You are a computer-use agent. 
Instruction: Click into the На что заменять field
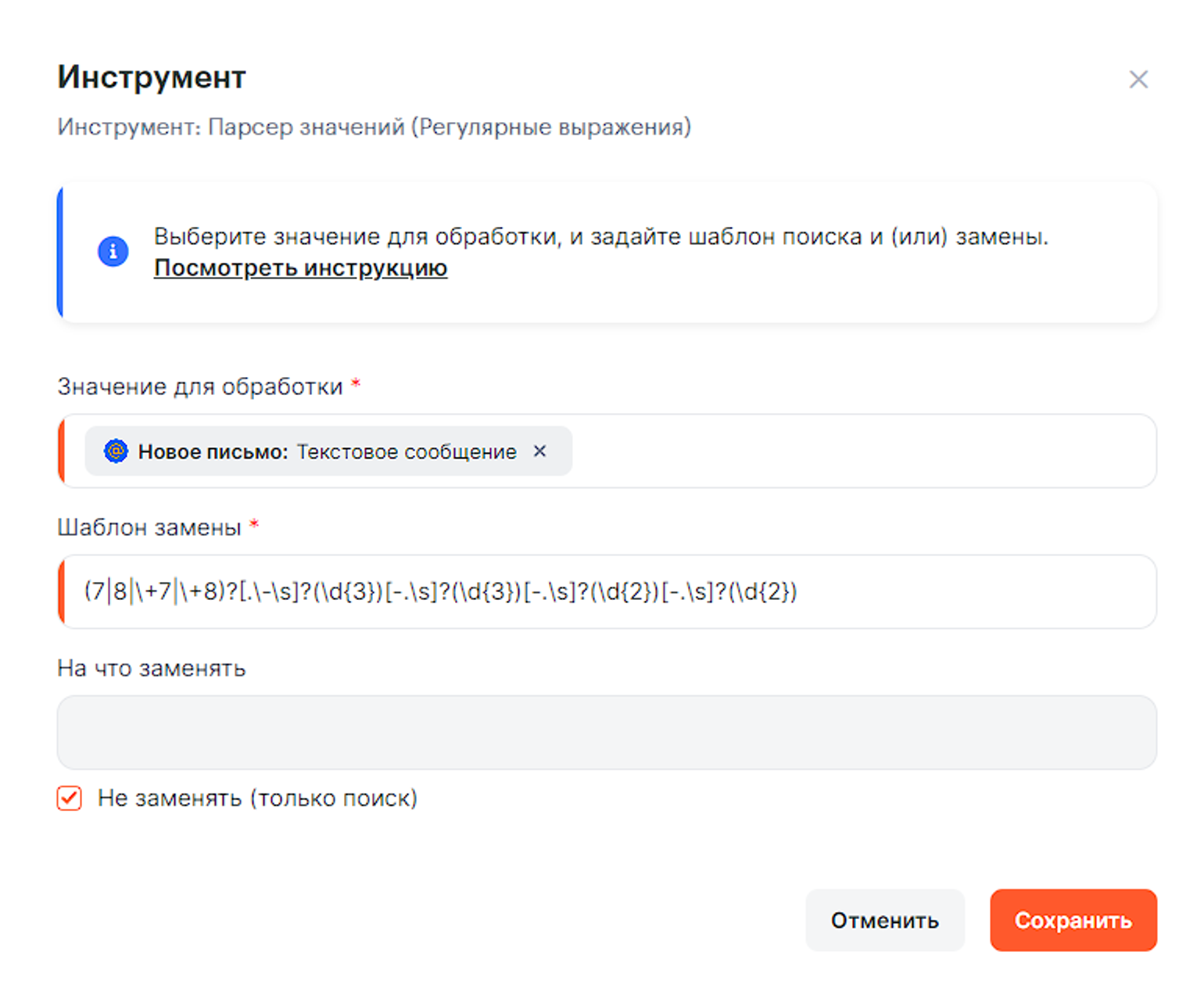607,732
